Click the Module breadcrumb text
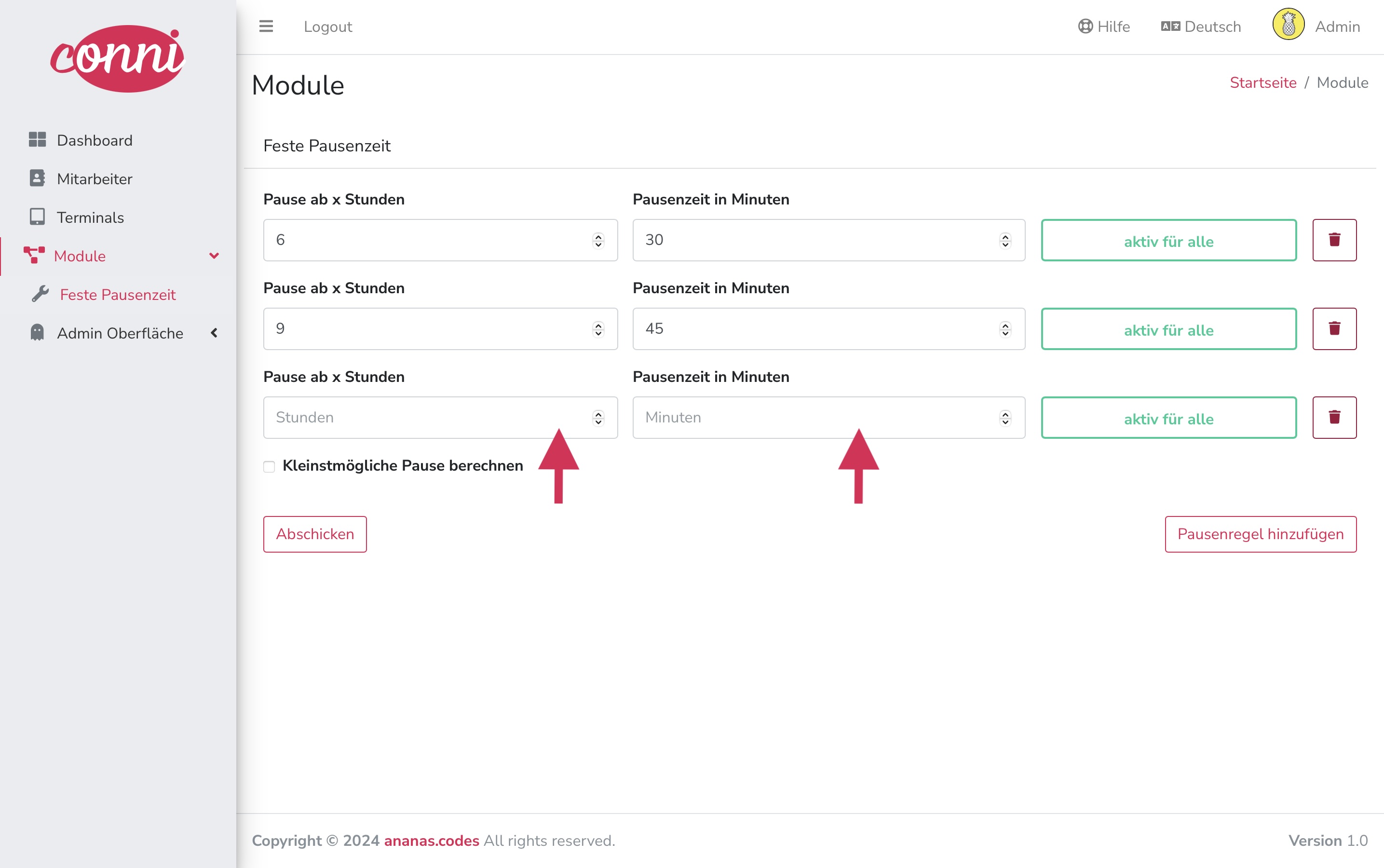Viewport: 1384px width, 868px height. tap(1342, 82)
